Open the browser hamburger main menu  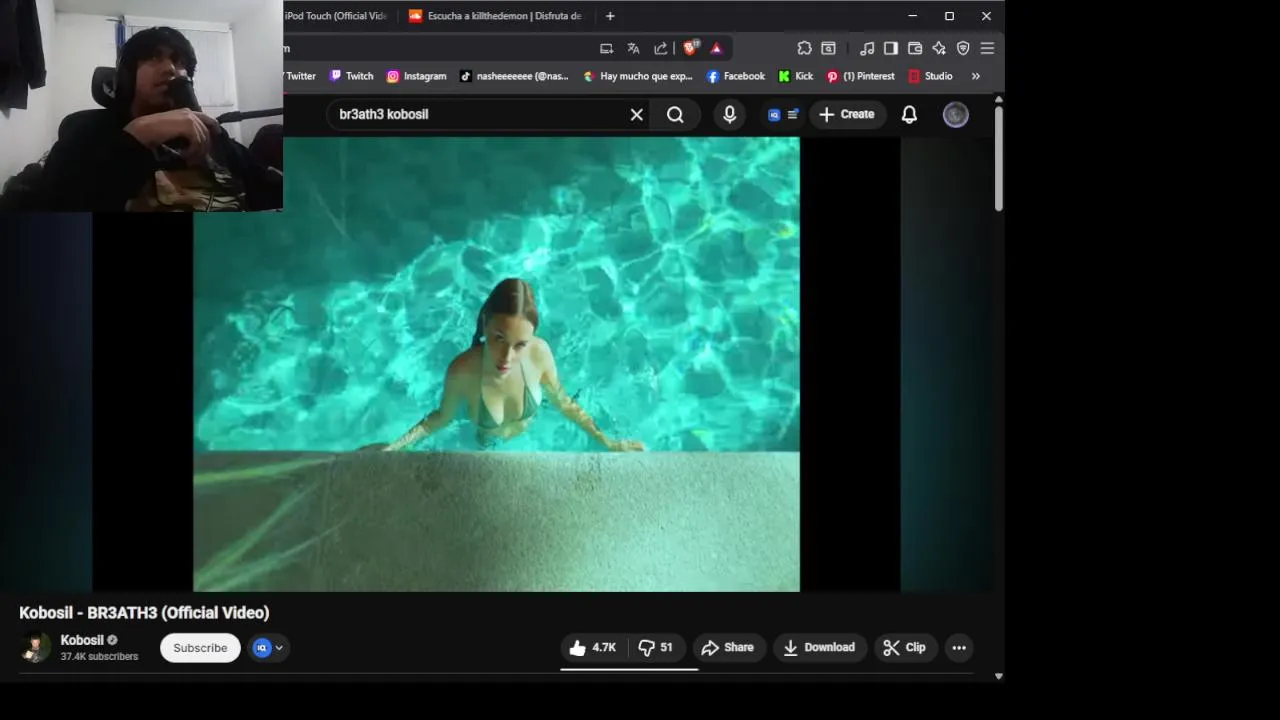[987, 48]
